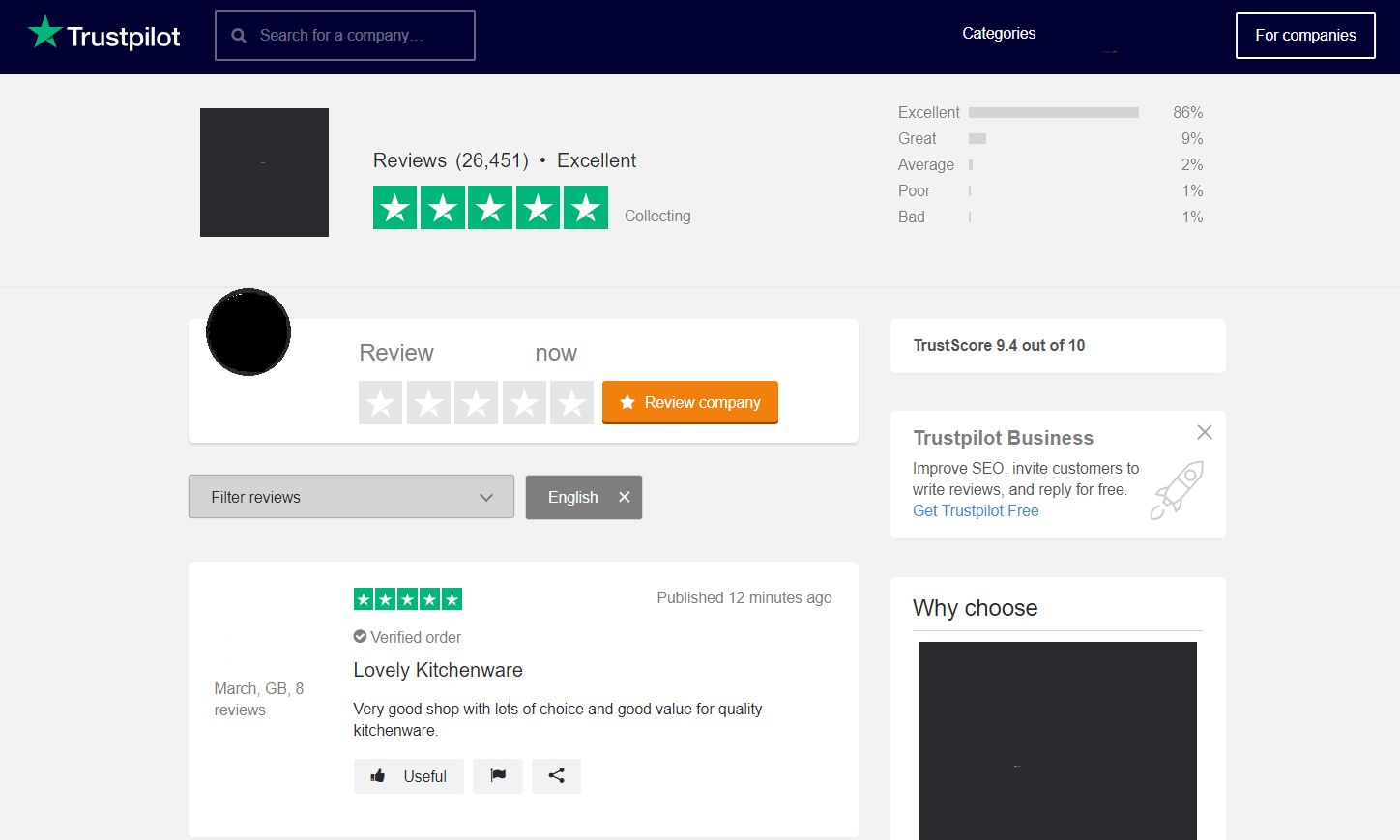Image resolution: width=1400 pixels, height=840 pixels.
Task: Click the Great rating percentage bar
Action: point(977,139)
